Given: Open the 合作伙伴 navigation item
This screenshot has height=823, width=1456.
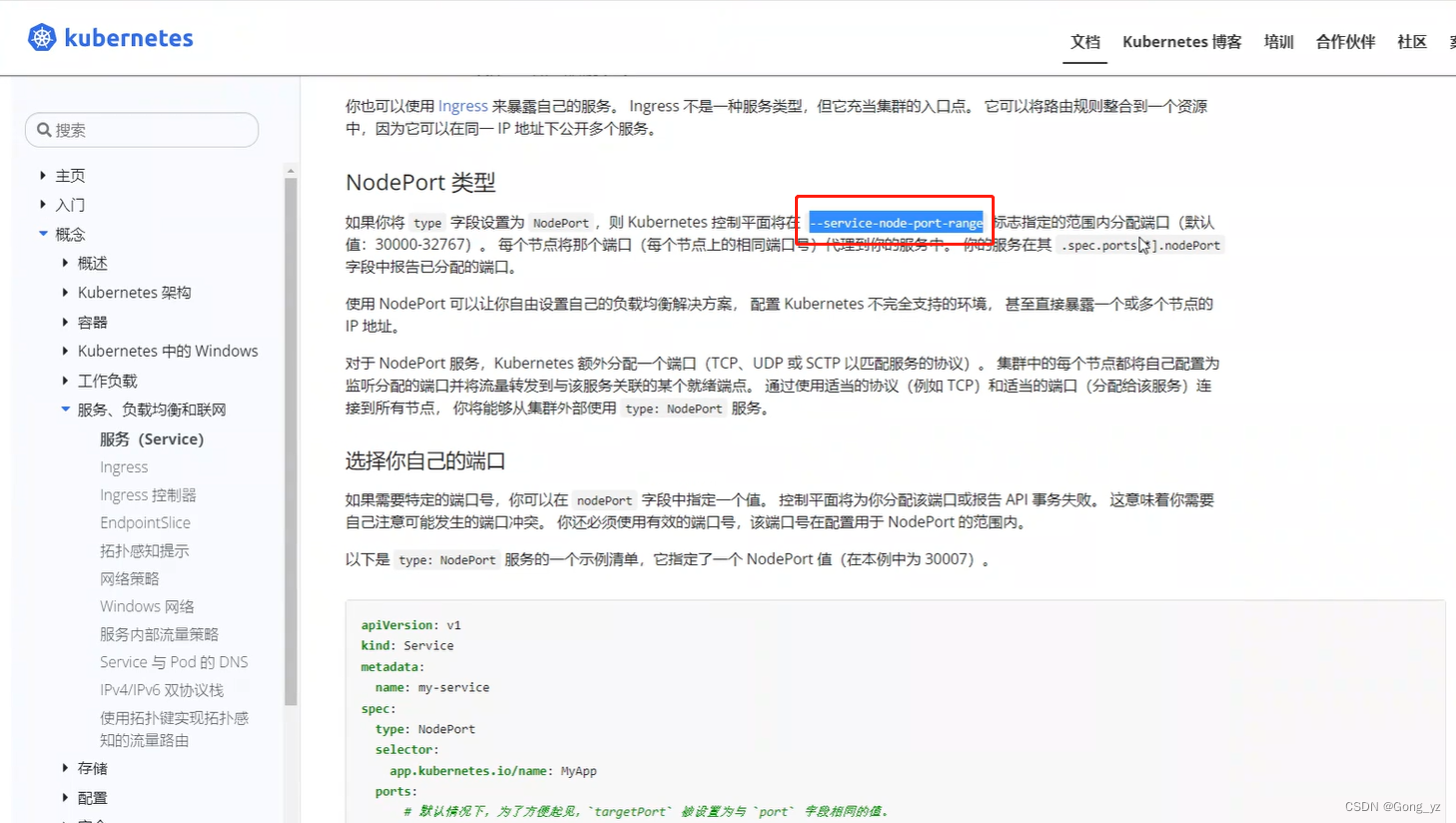Looking at the screenshot, I should [1345, 42].
